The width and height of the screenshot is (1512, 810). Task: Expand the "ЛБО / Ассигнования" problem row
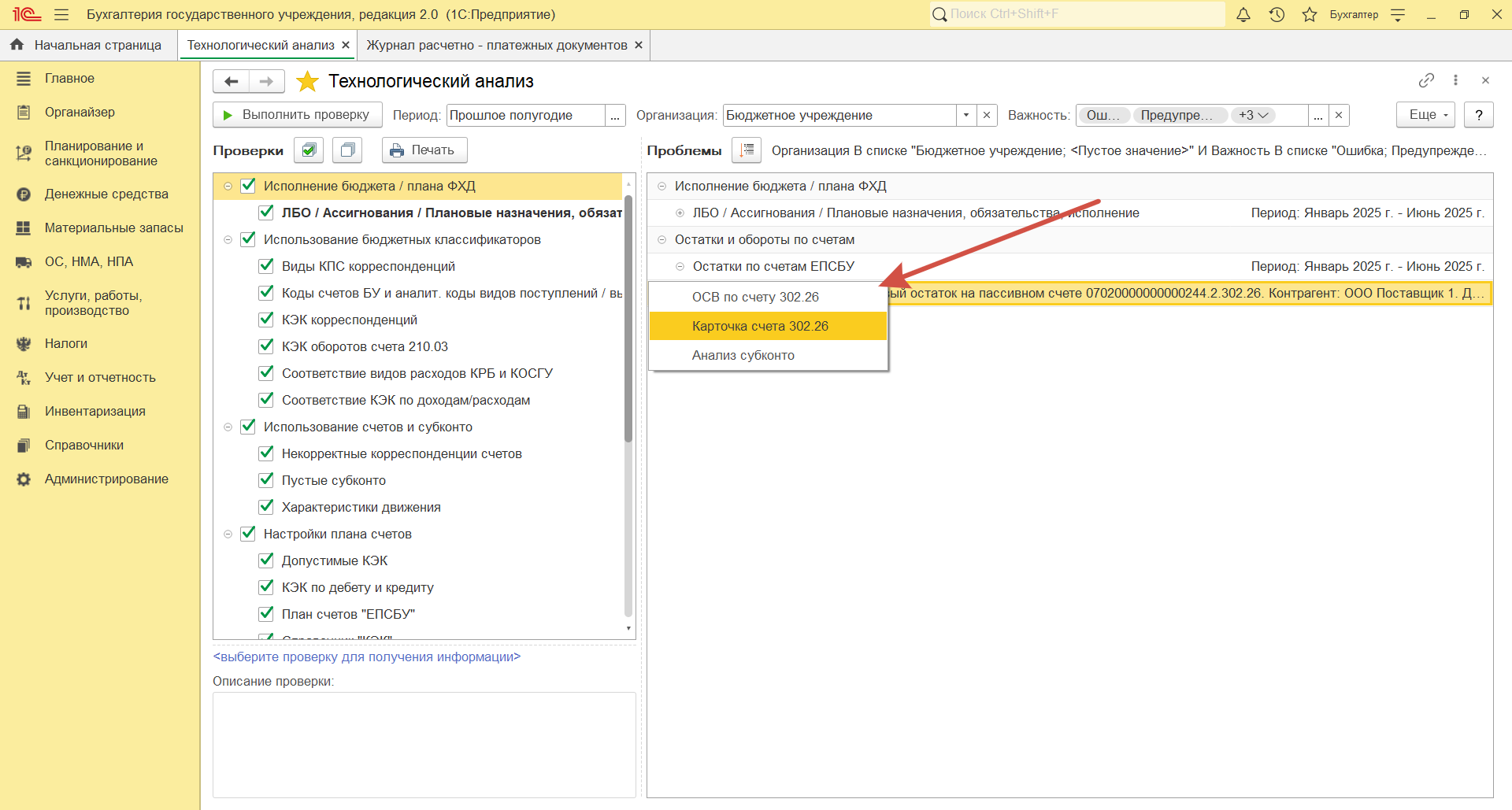point(680,213)
